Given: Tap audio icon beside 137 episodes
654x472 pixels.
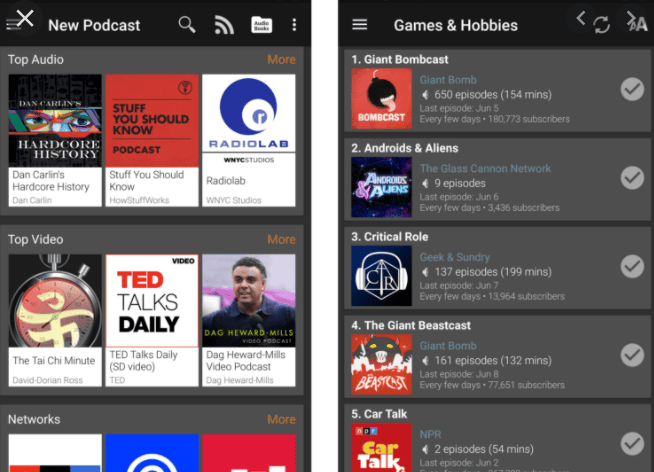Looking at the screenshot, I should (425, 272).
